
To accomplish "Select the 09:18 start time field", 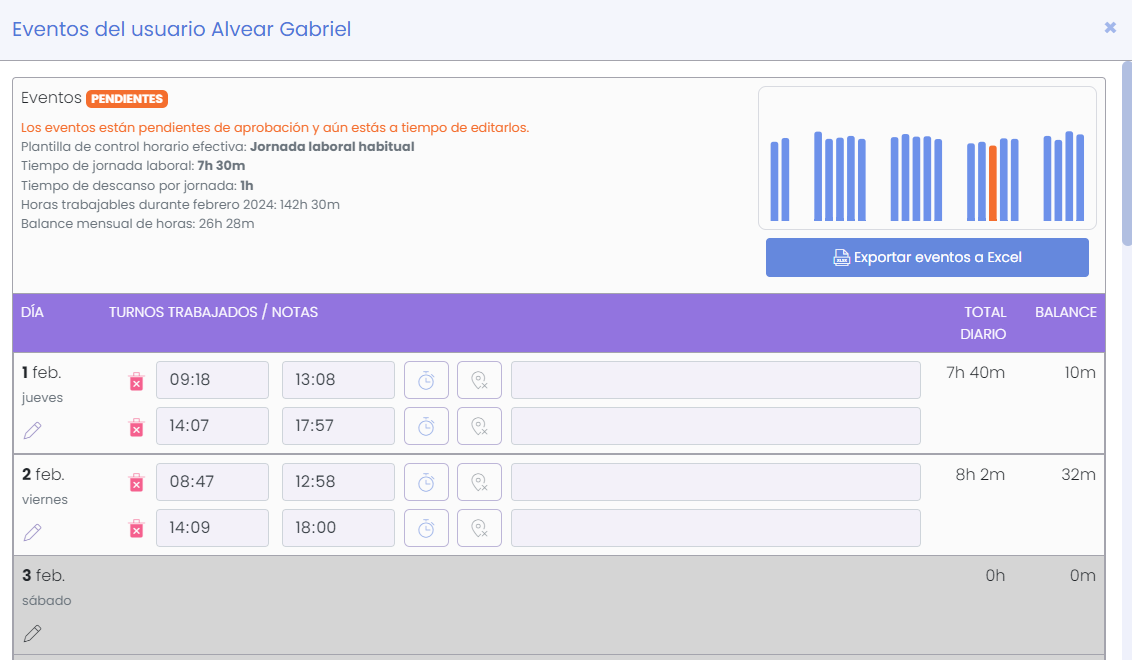I will coord(212,379).
